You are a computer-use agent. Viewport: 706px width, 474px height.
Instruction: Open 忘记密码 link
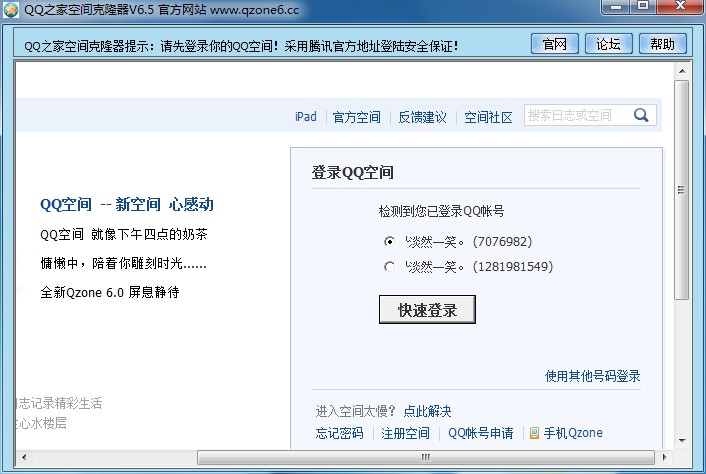pos(339,433)
